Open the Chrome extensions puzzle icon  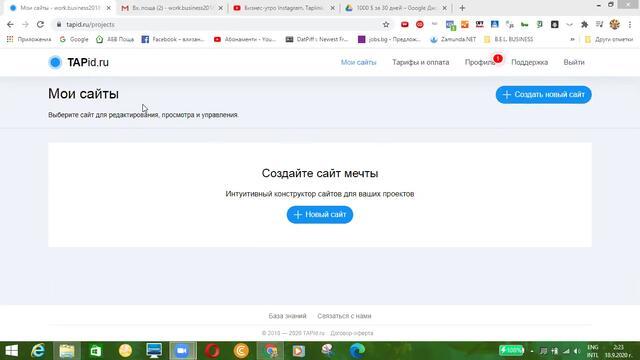tap(584, 24)
